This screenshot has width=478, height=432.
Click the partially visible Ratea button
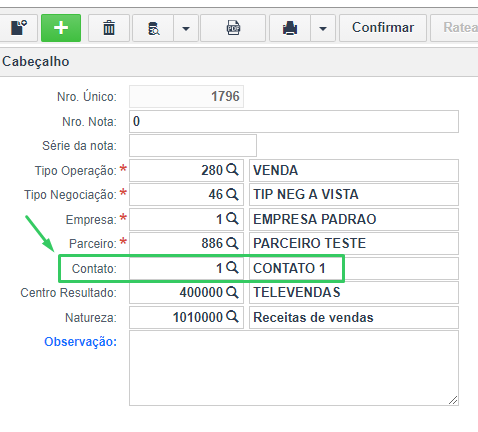tap(454, 28)
